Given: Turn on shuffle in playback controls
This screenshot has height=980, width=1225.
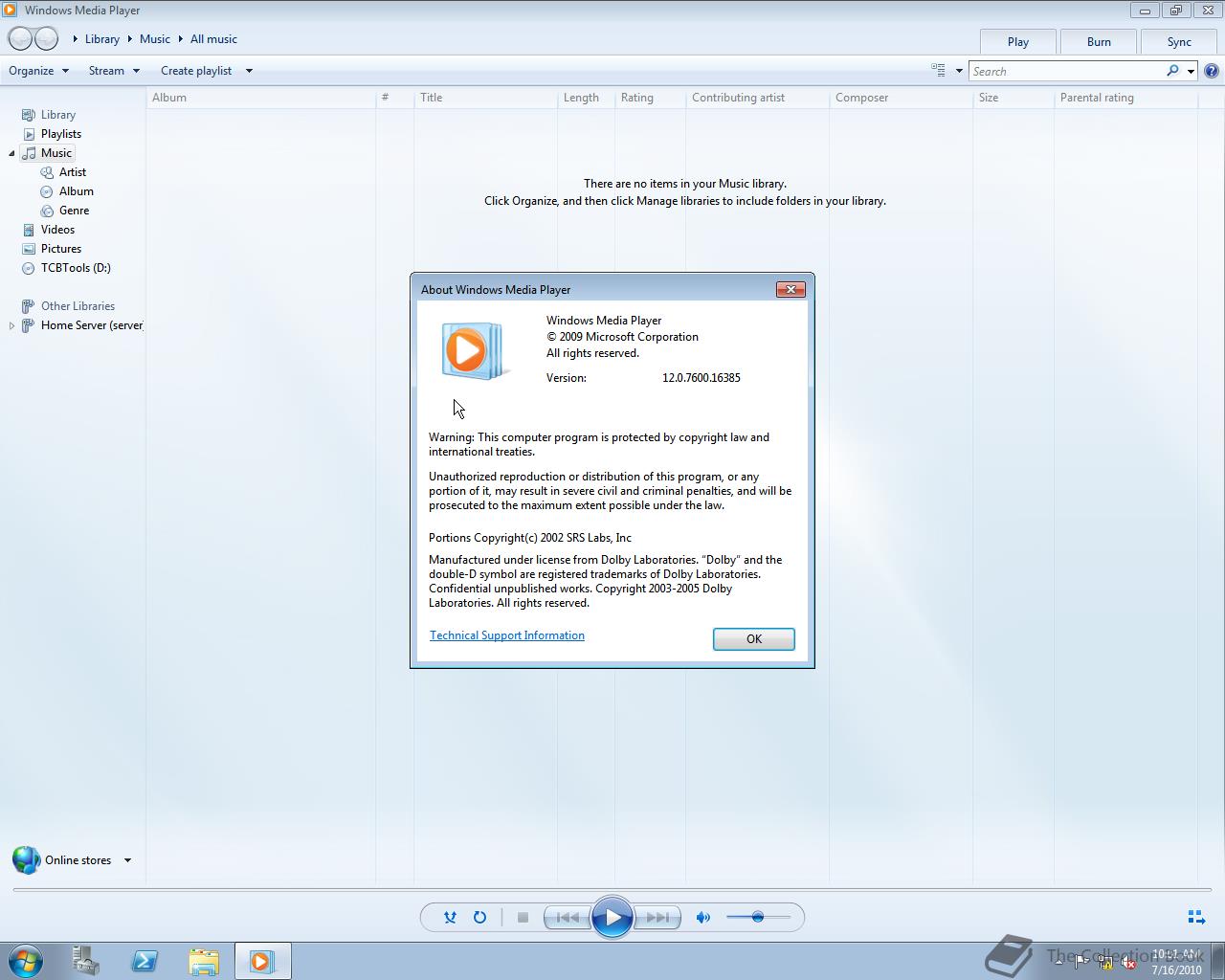Looking at the screenshot, I should coord(450,917).
